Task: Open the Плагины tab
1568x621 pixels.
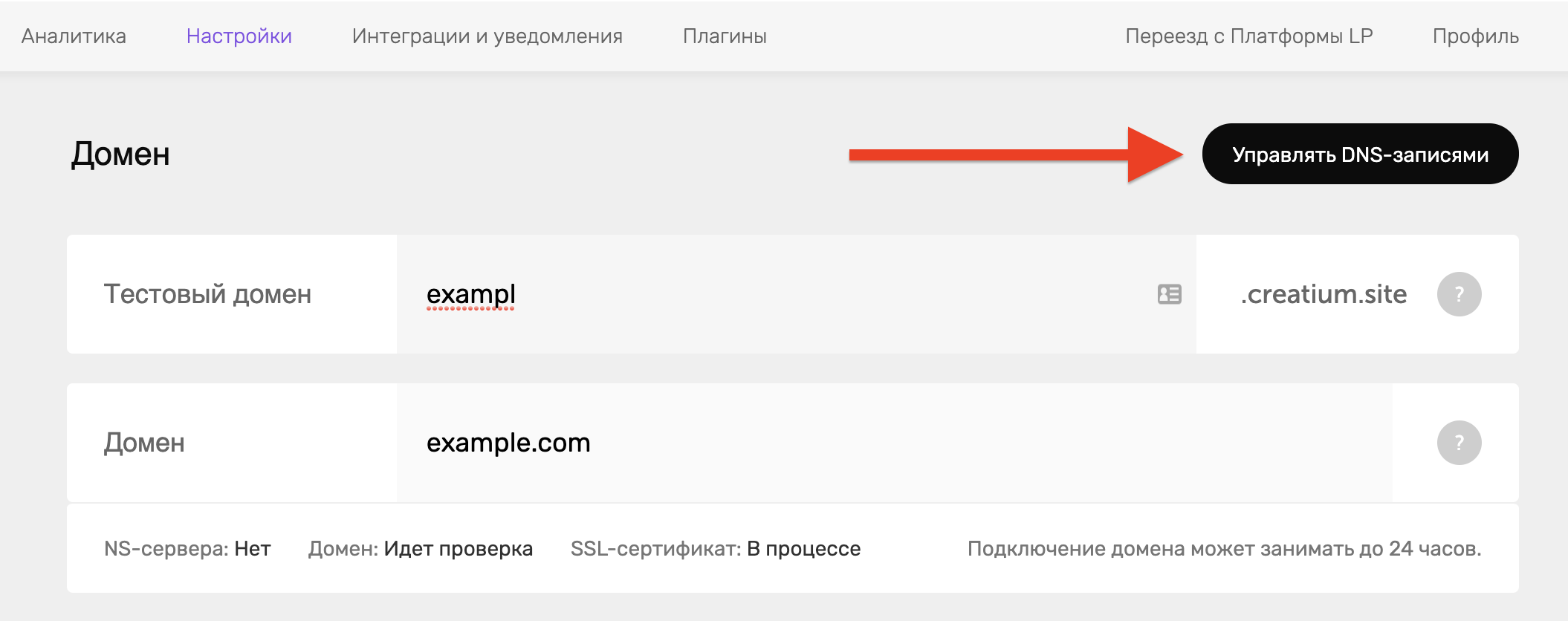Action: point(725,36)
